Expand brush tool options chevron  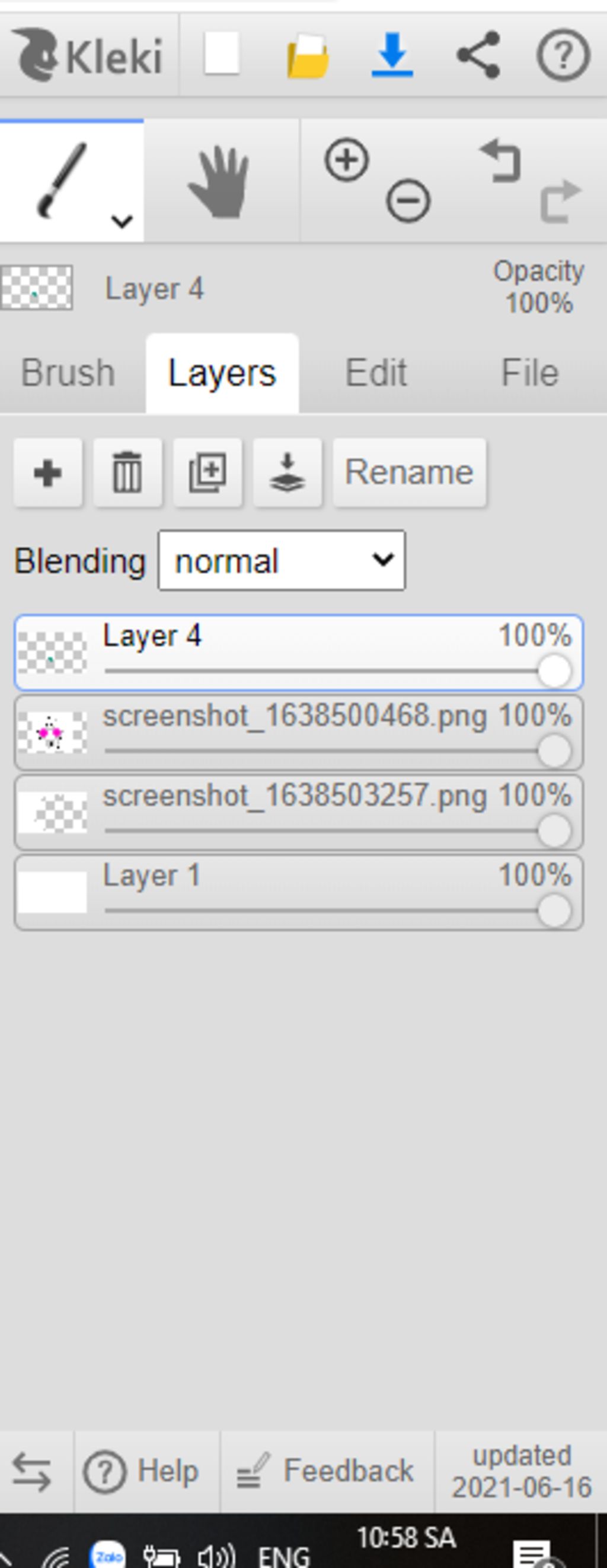122,221
